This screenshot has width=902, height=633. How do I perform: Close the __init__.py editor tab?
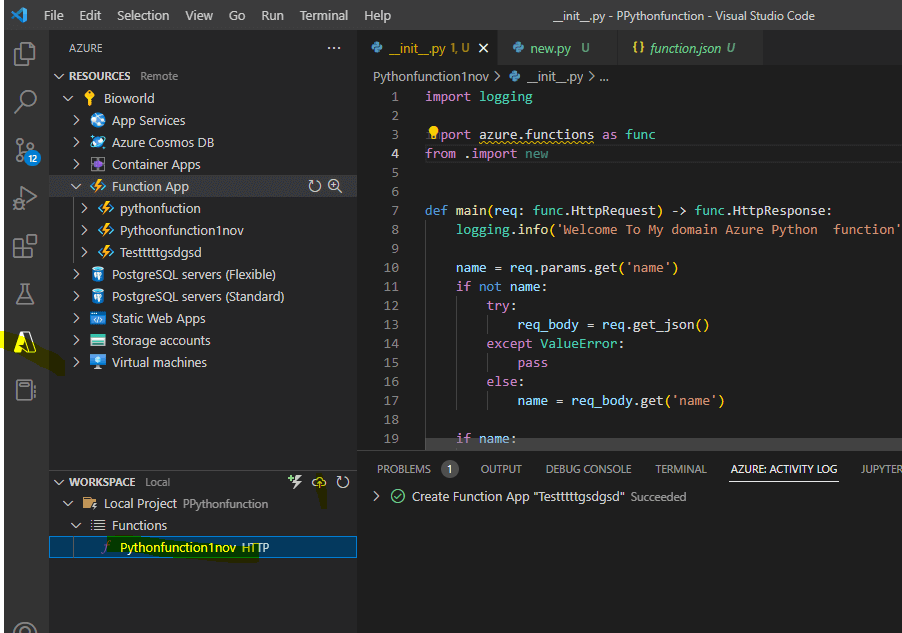click(x=484, y=48)
